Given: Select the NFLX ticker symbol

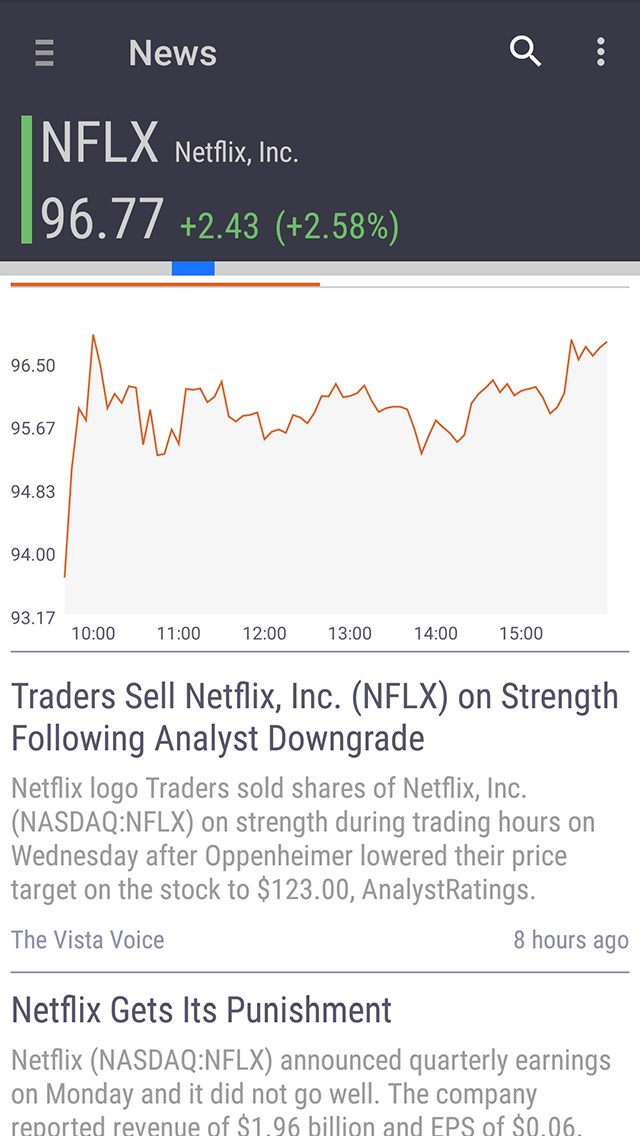Looking at the screenshot, I should (x=100, y=143).
